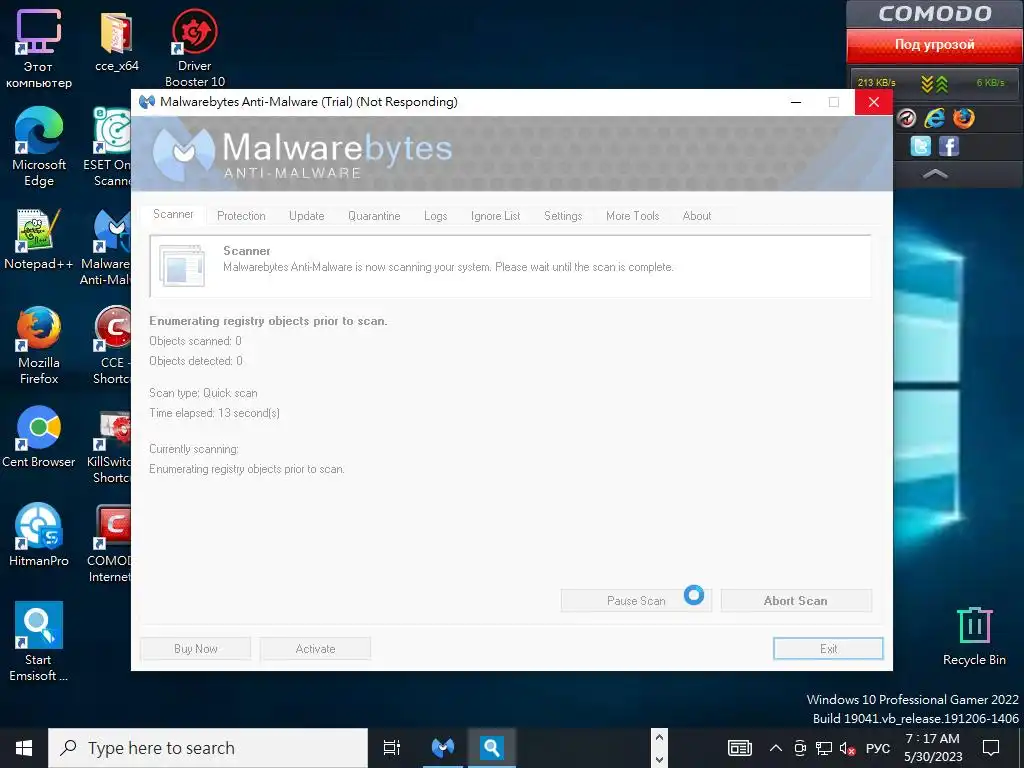
Task: Open Microsoft Edge desktop shortcut
Action: pos(39,147)
